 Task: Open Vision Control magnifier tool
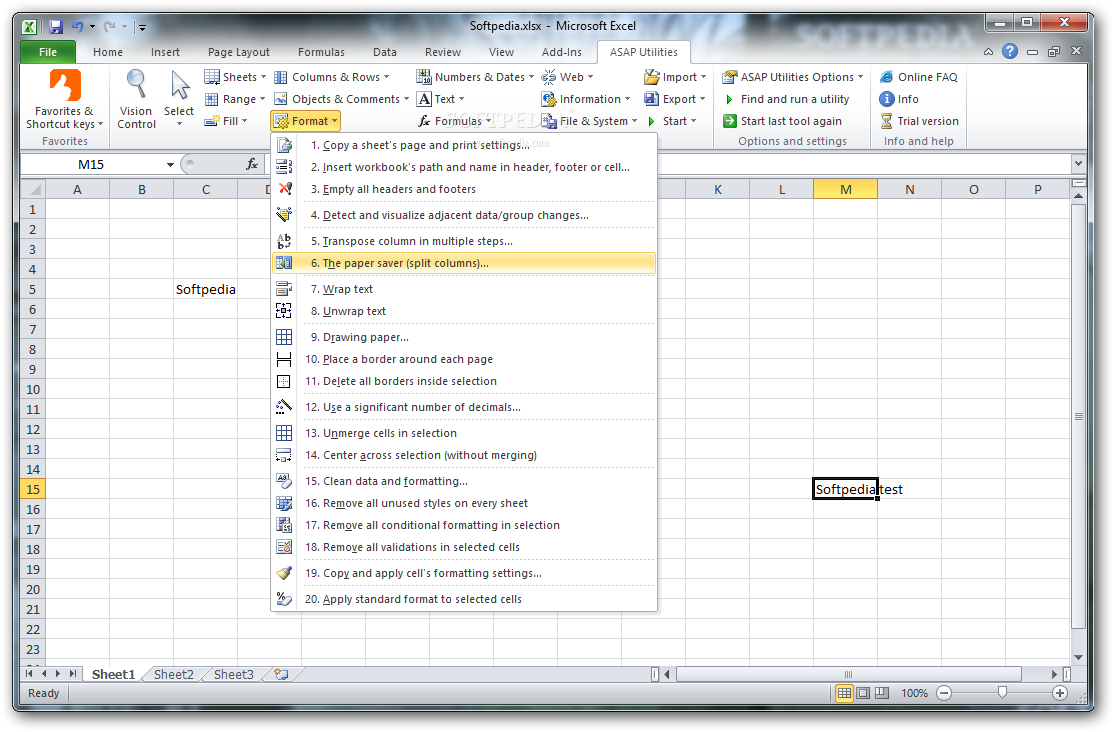136,84
